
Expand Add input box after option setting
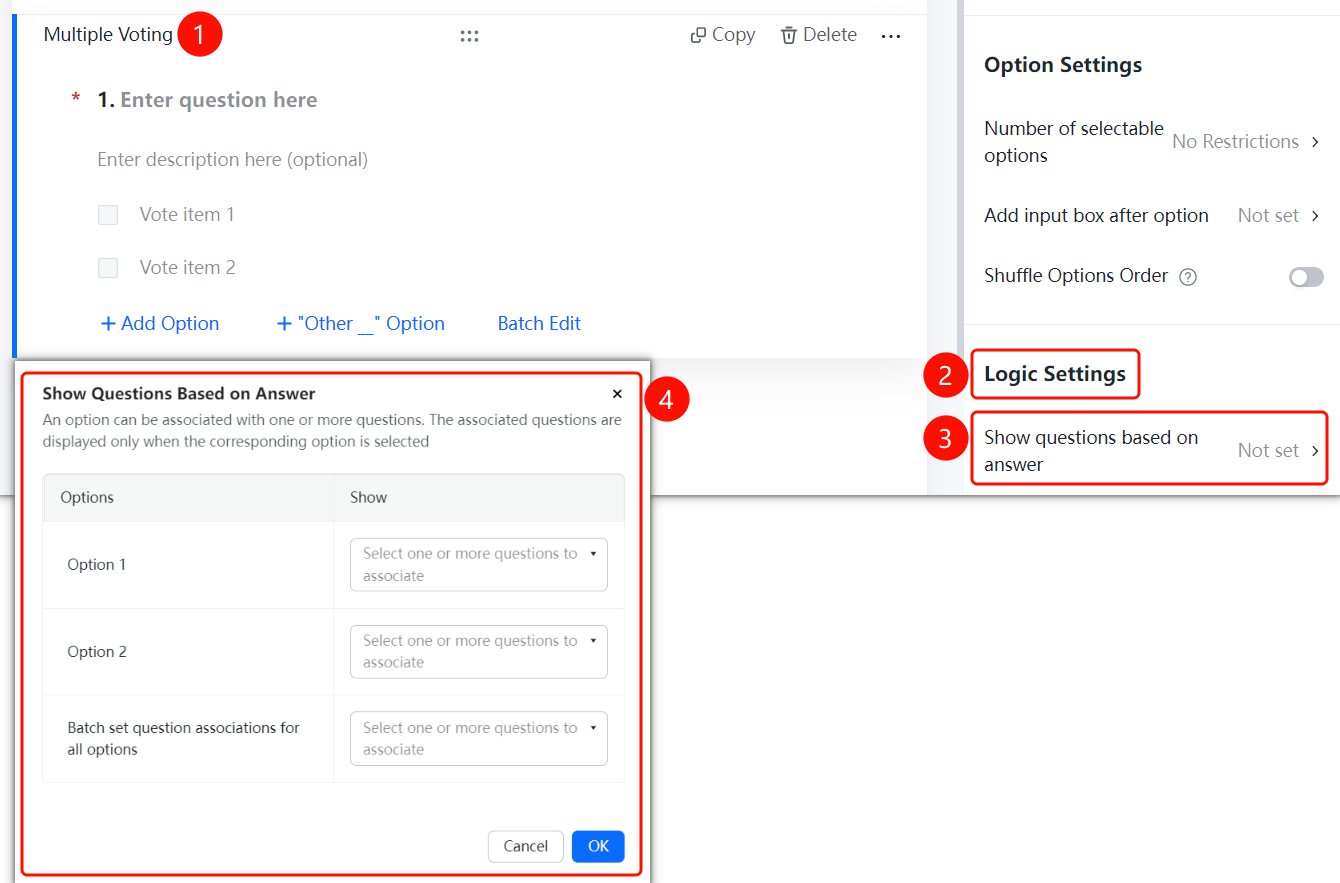click(x=1154, y=216)
